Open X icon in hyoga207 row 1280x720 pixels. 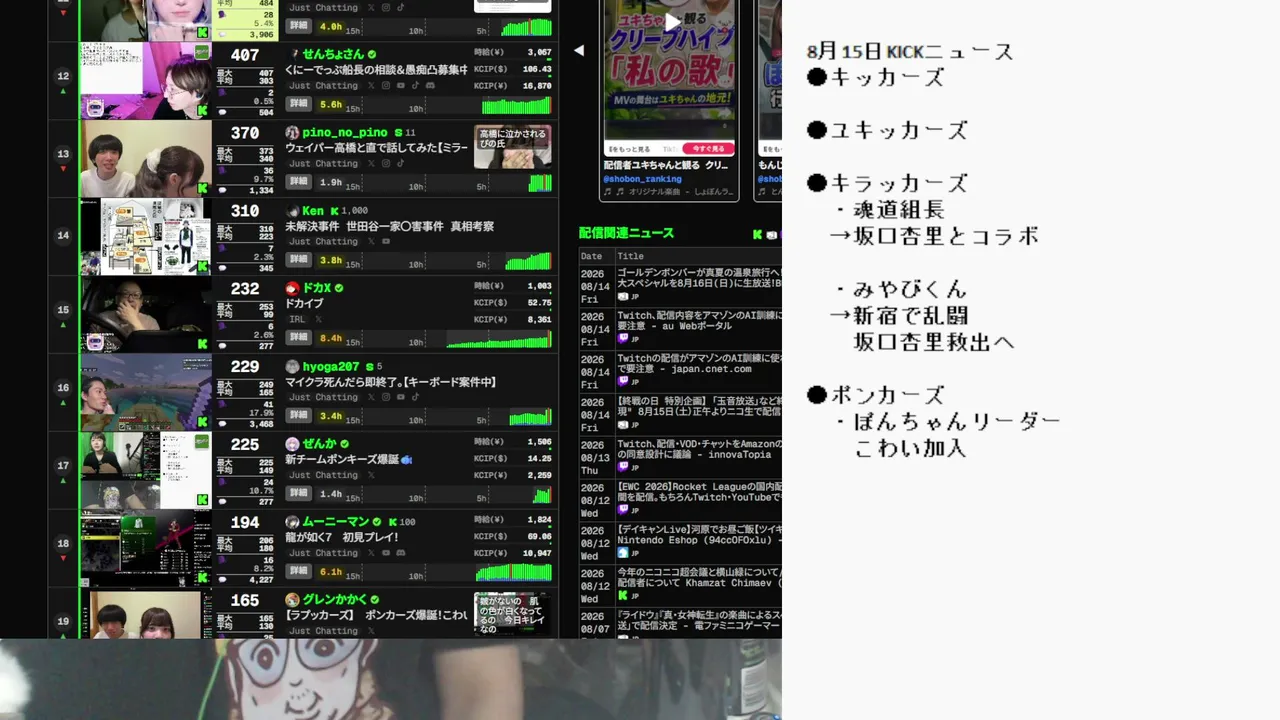click(371, 398)
